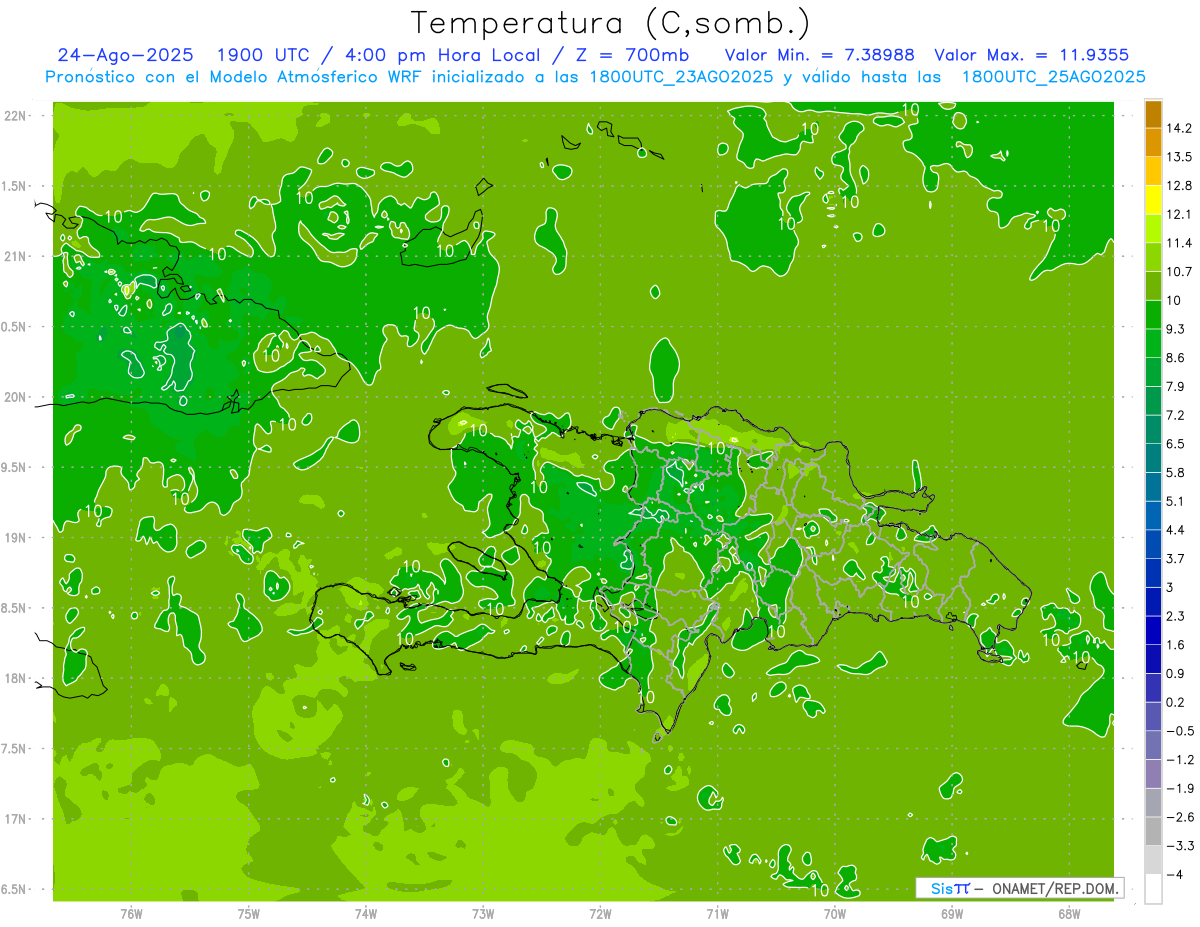The height and width of the screenshot is (927, 1200).
Task: Select the teal swatch between 5.8 and 6.5
Action: (x=1153, y=458)
